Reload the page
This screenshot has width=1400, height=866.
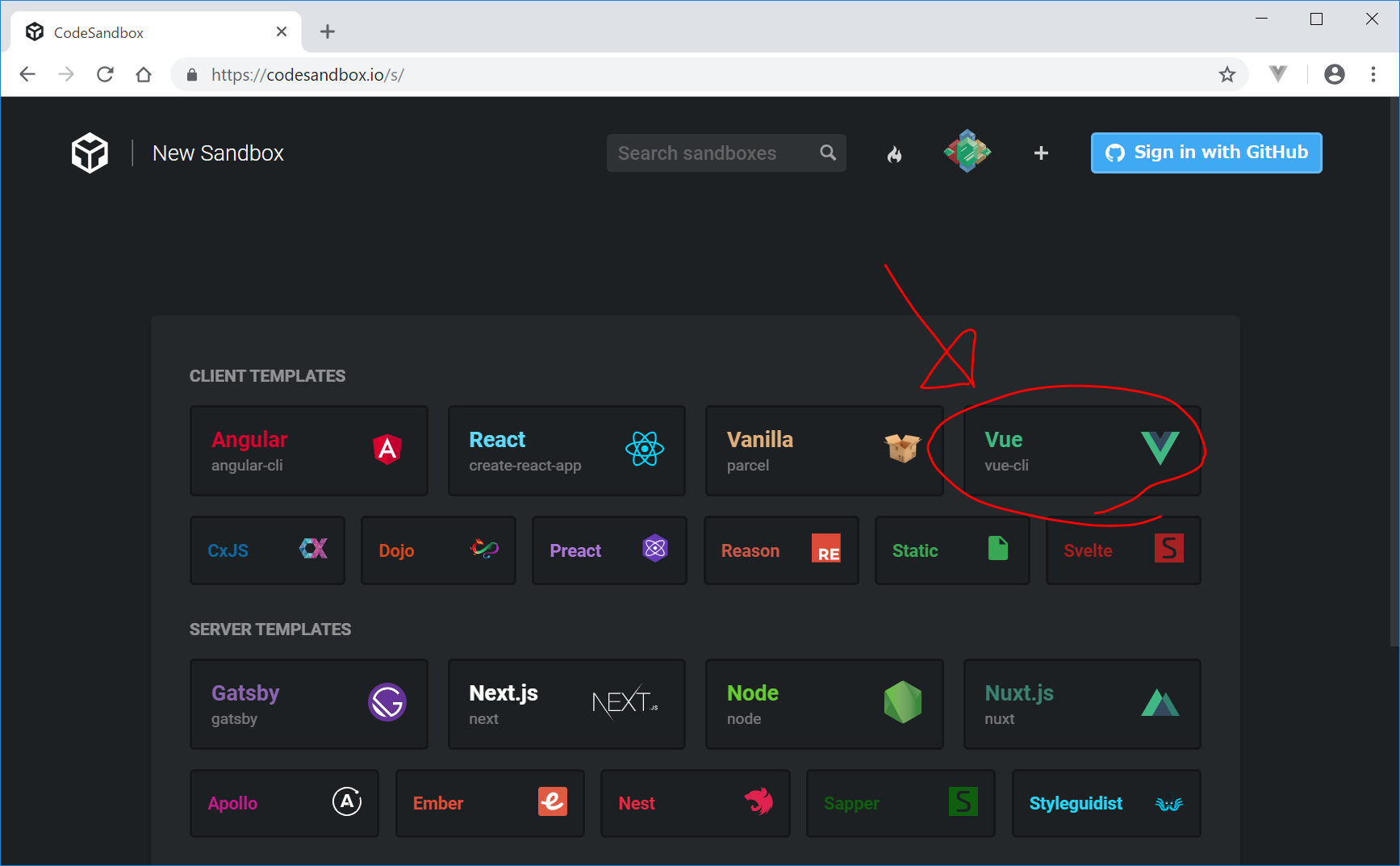[x=105, y=74]
